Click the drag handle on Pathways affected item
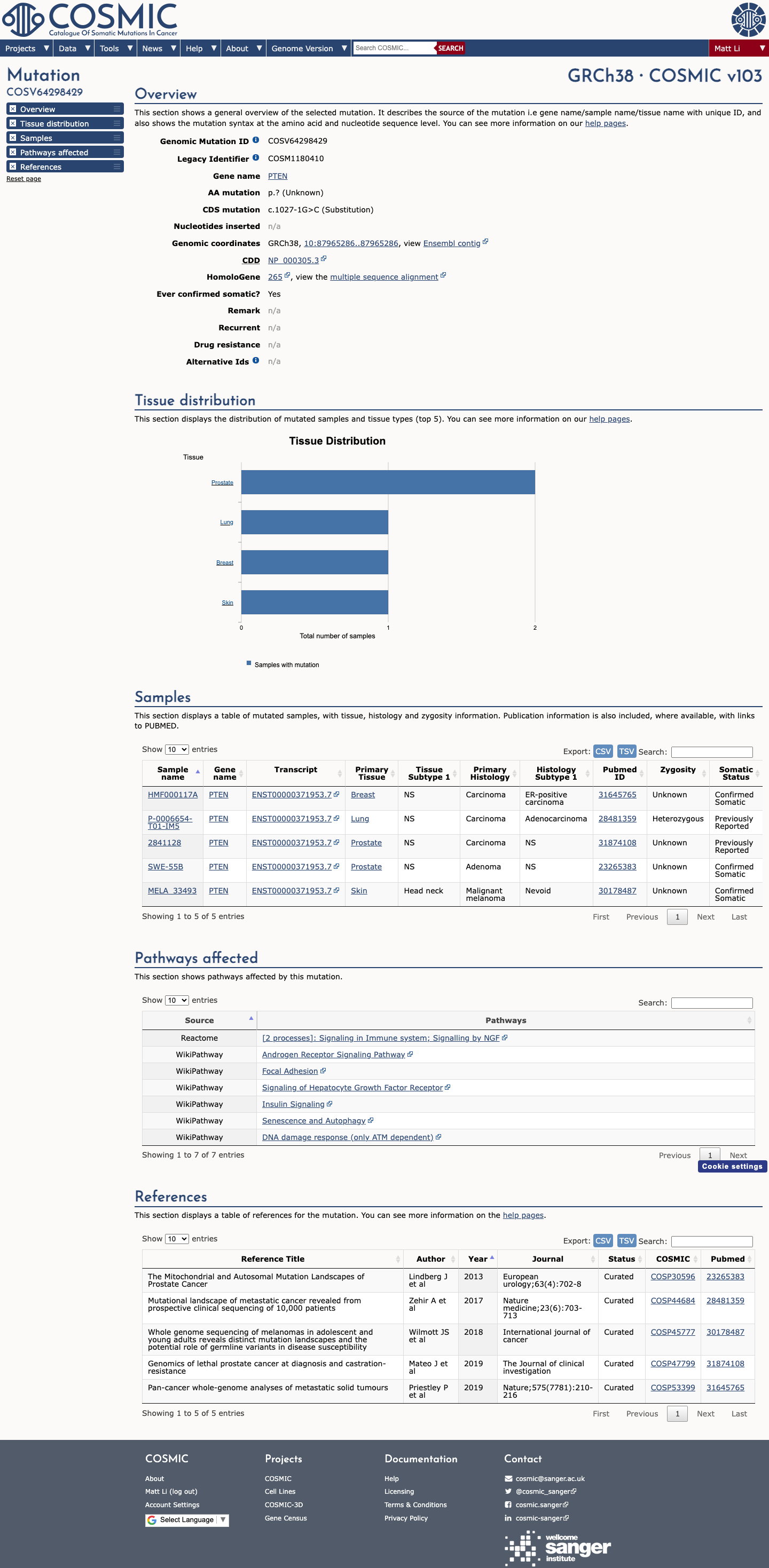This screenshot has height=1568, width=769. tap(117, 152)
